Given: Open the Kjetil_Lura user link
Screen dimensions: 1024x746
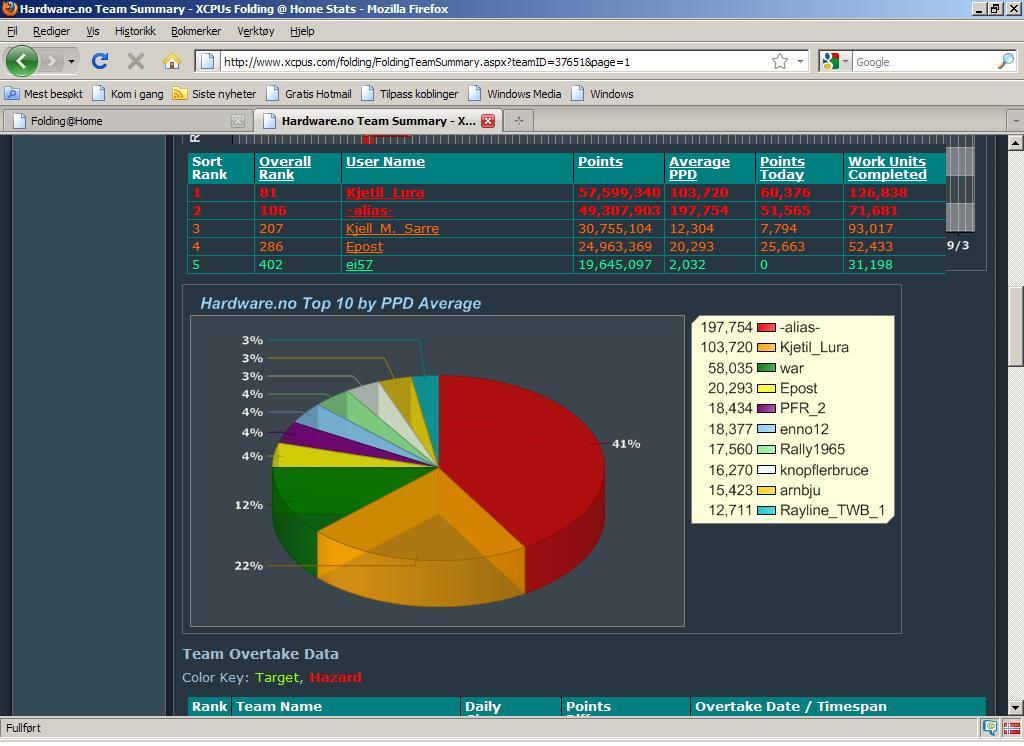Looking at the screenshot, I should click(385, 193).
